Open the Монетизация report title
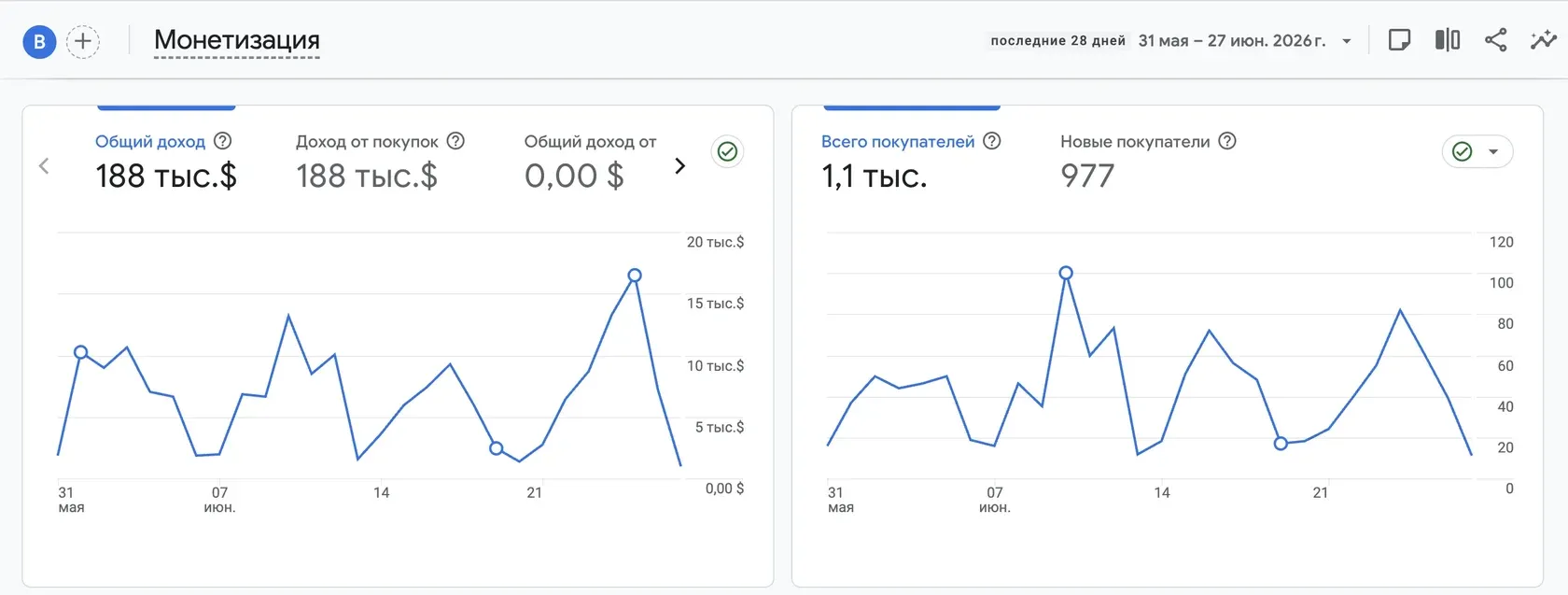Screen dimensions: 1568x595 237,40
